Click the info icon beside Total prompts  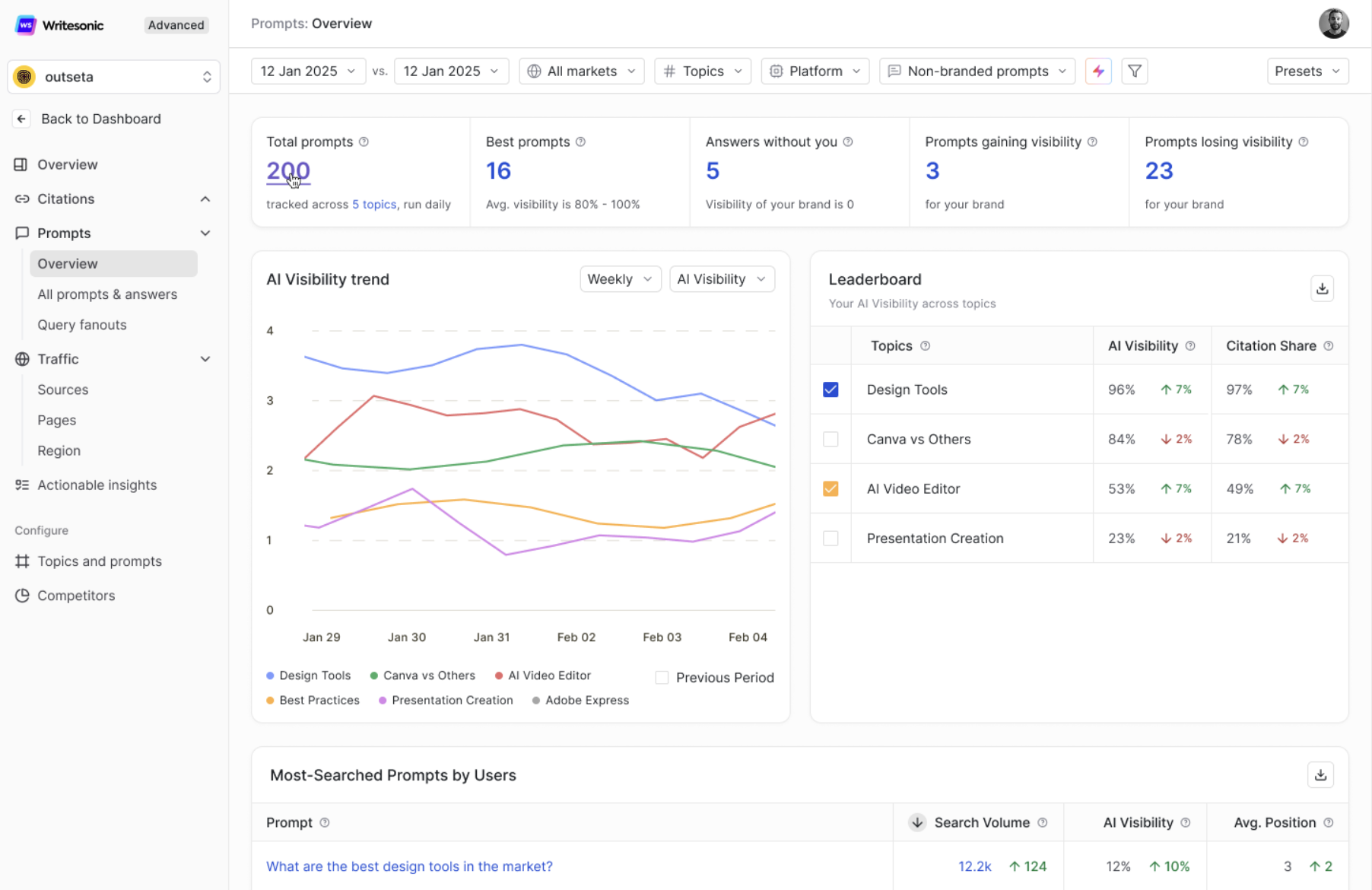364,141
